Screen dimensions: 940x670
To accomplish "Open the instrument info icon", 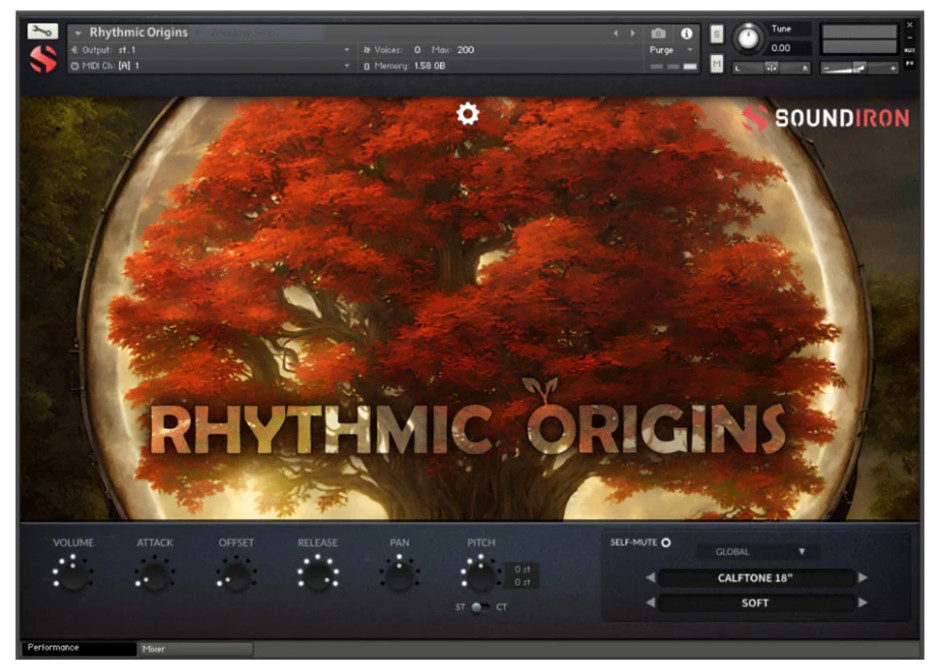I will tap(686, 34).
